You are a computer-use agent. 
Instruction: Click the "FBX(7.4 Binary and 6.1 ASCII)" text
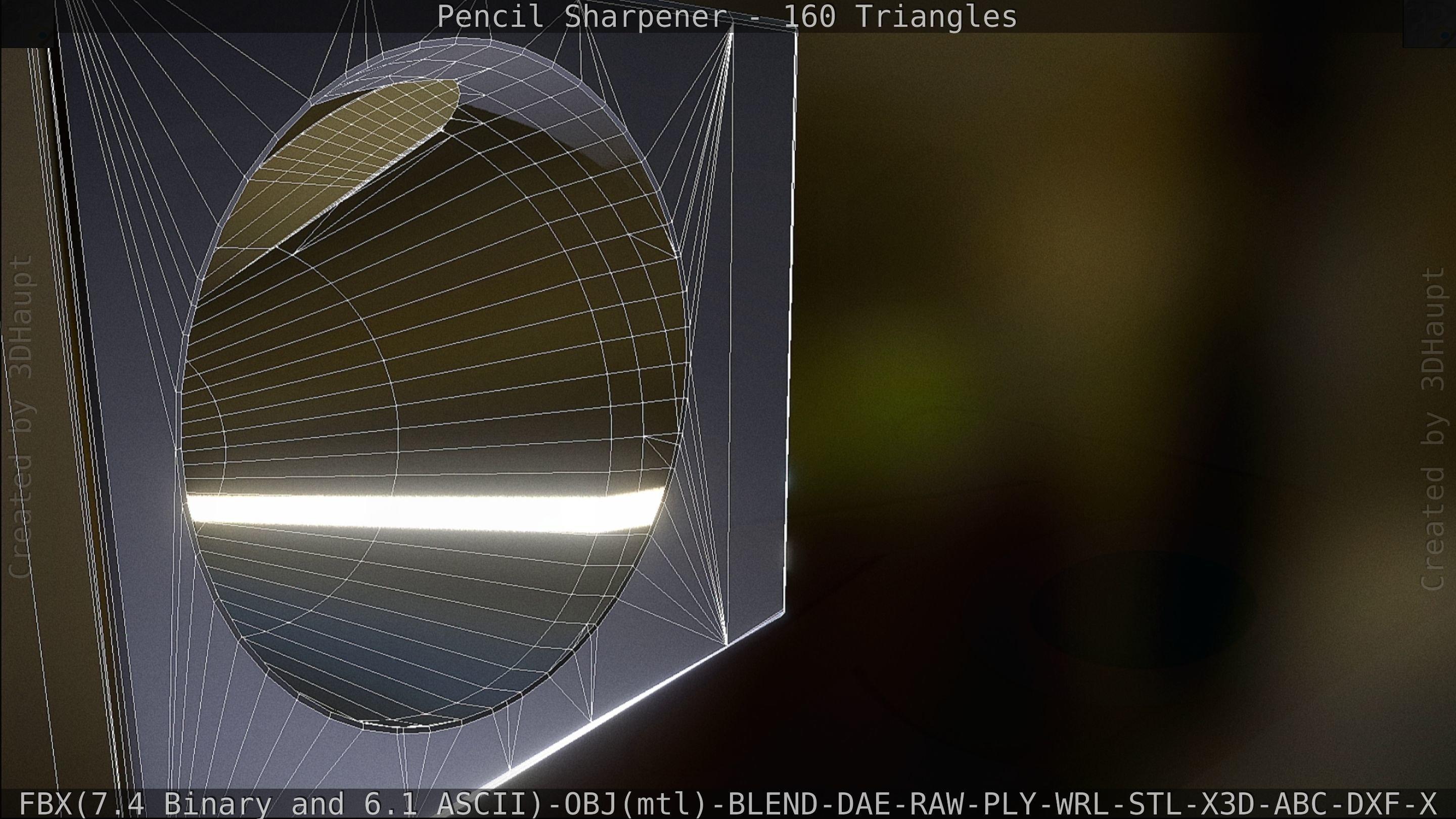tap(282, 803)
